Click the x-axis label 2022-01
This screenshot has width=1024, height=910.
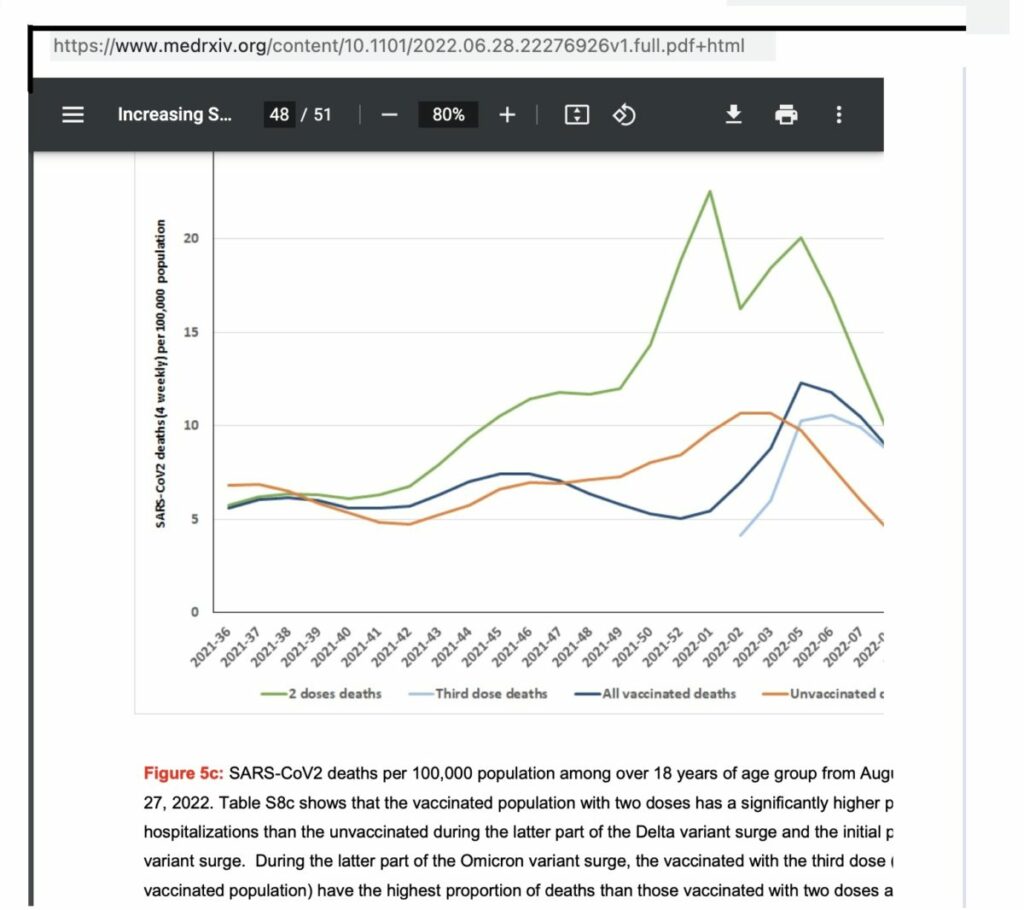[693, 647]
